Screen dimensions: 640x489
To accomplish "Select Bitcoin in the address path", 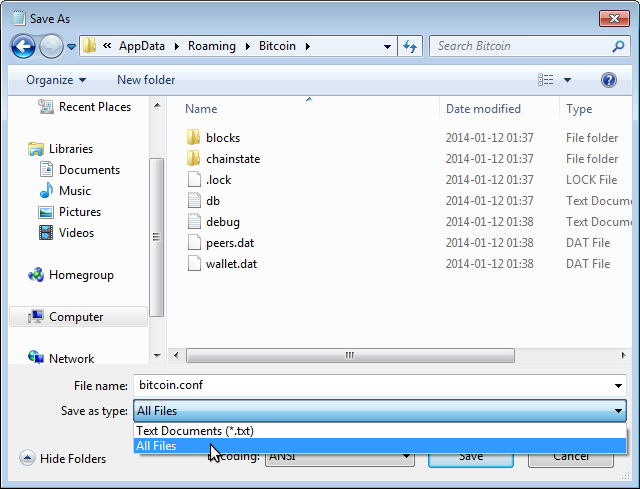I will tap(277, 46).
